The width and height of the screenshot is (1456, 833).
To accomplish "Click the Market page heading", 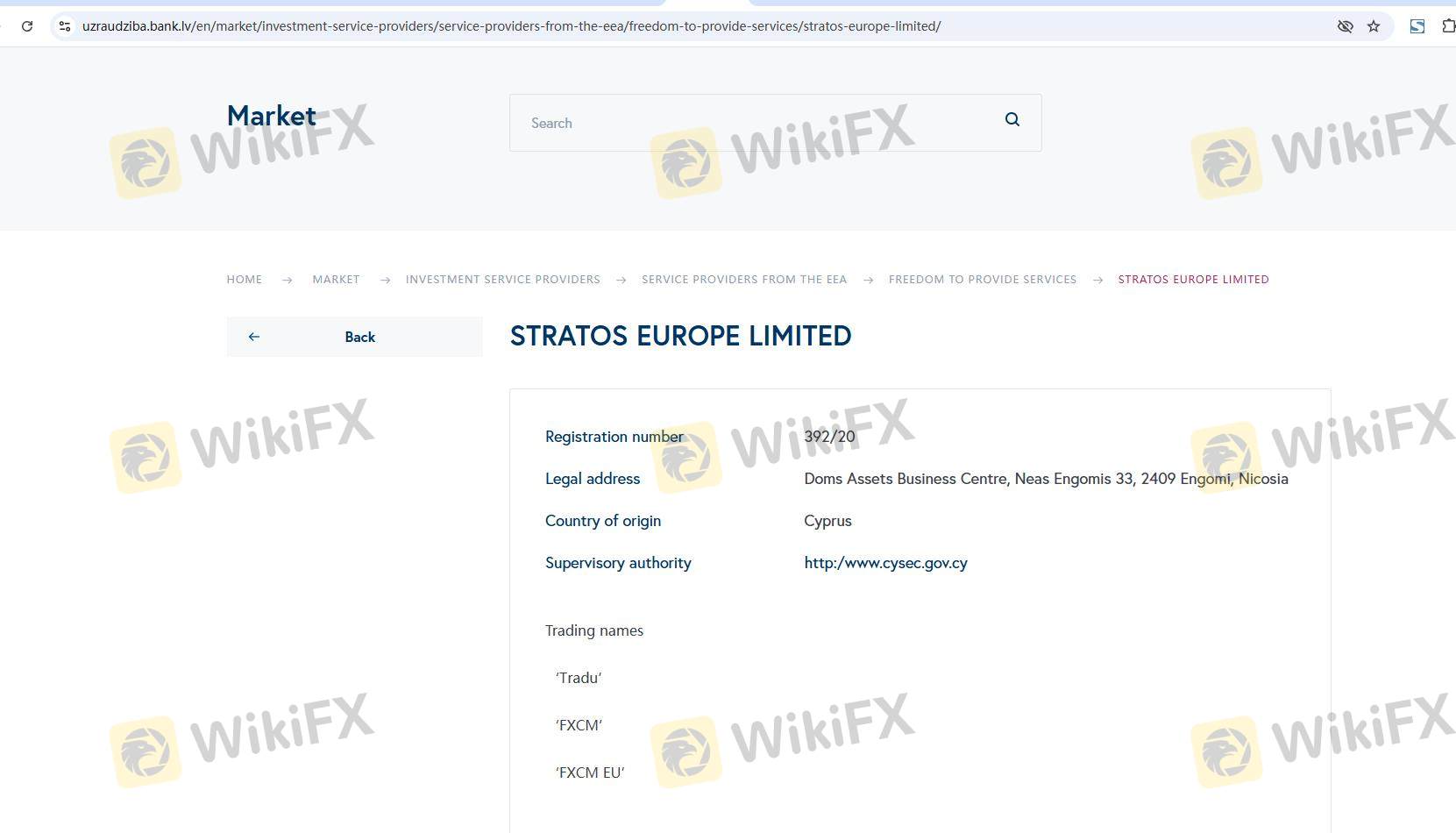I will coord(271,116).
